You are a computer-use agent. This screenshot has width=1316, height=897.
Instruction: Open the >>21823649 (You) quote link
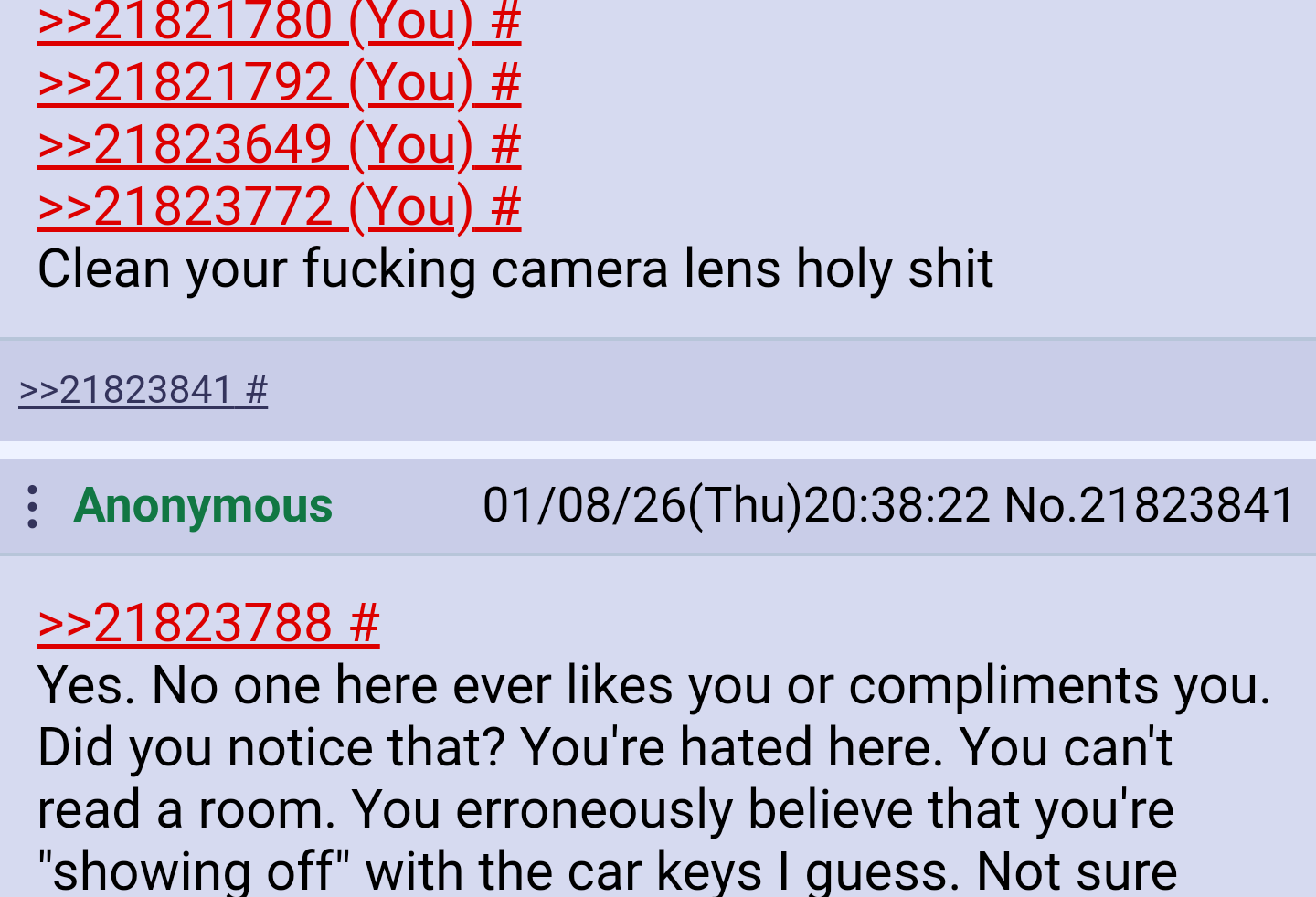point(255,144)
